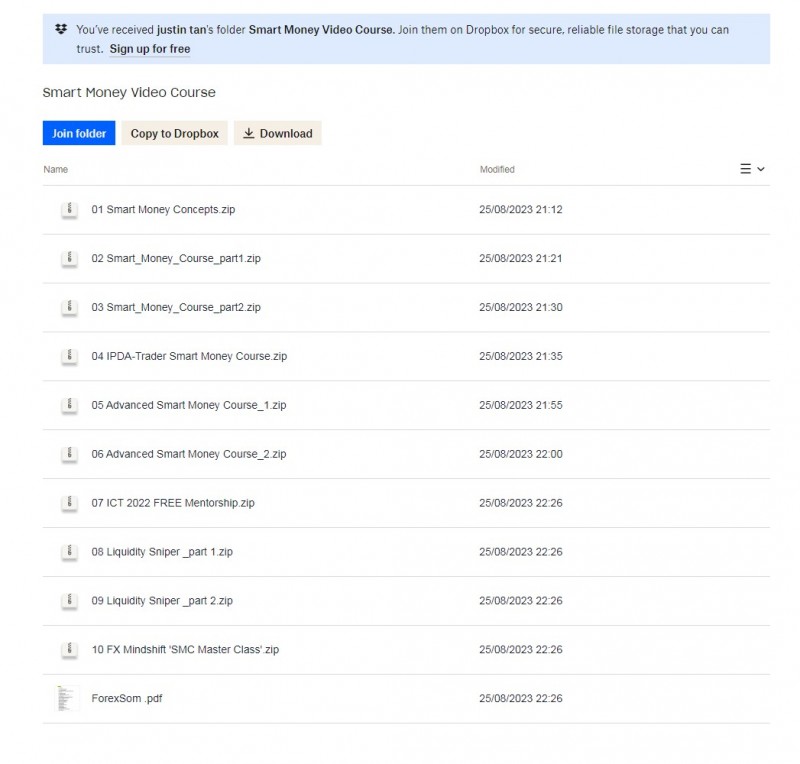Click the Download button
Screen dimensions: 800x764
(x=277, y=133)
